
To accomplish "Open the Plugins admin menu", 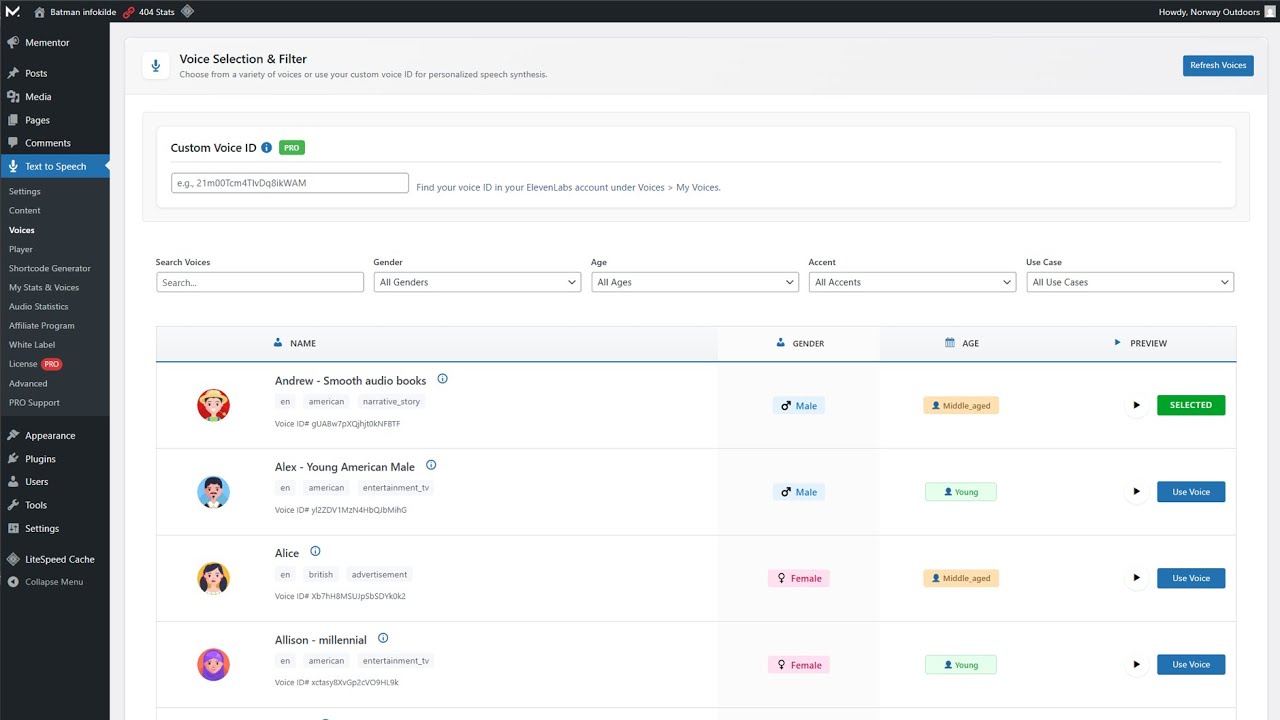I will [40, 459].
